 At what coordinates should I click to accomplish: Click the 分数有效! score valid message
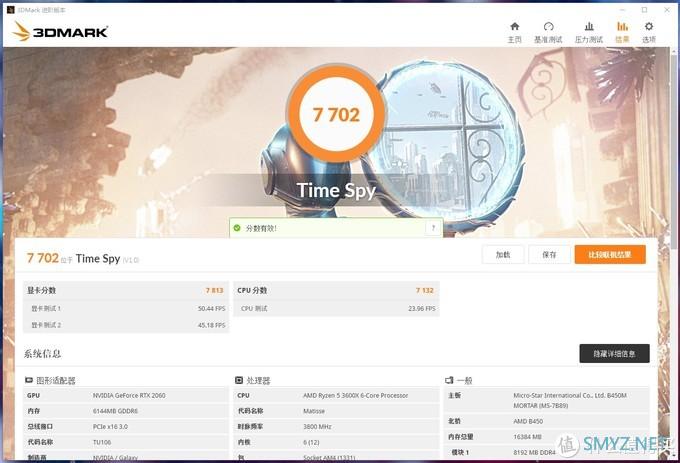click(x=261, y=228)
